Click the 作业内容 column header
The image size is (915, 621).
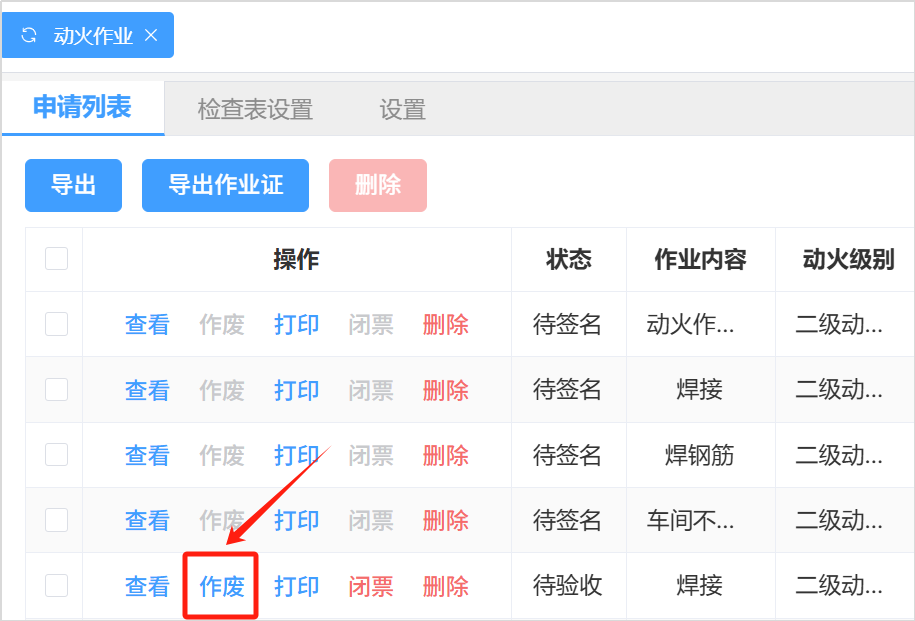click(x=700, y=260)
